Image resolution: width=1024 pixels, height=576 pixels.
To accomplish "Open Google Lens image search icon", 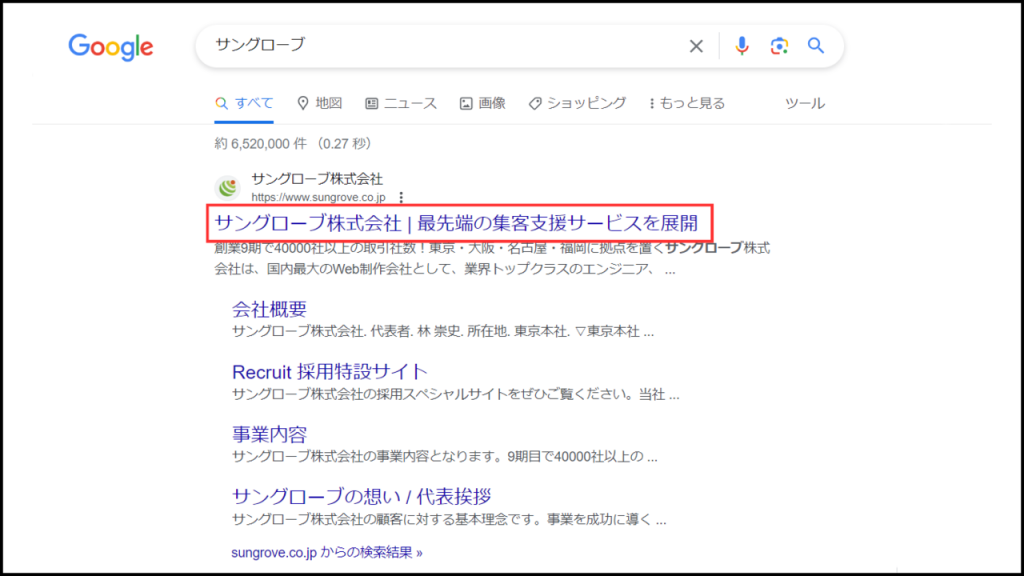I will coord(778,46).
